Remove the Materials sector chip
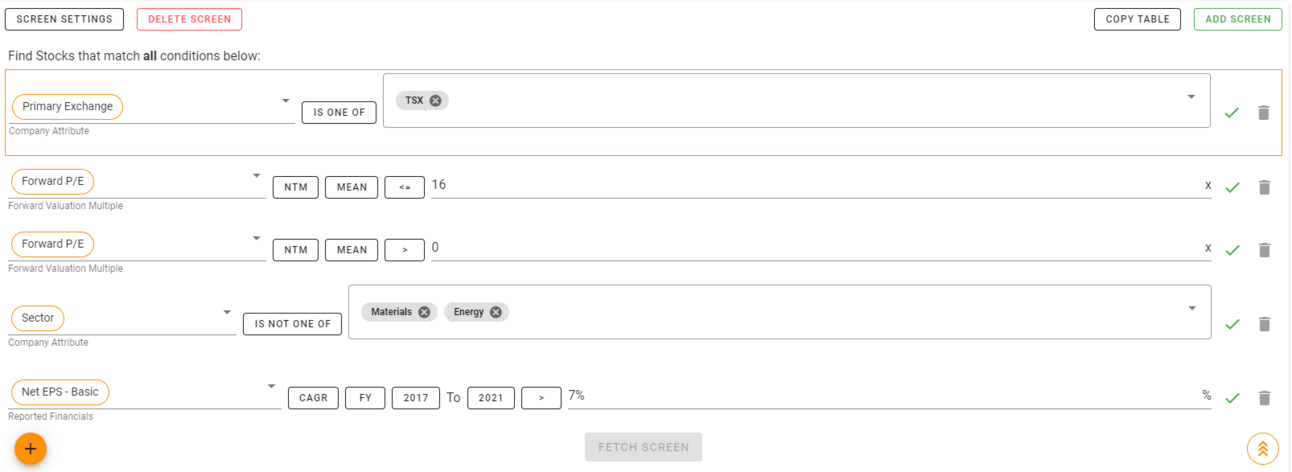 point(424,312)
